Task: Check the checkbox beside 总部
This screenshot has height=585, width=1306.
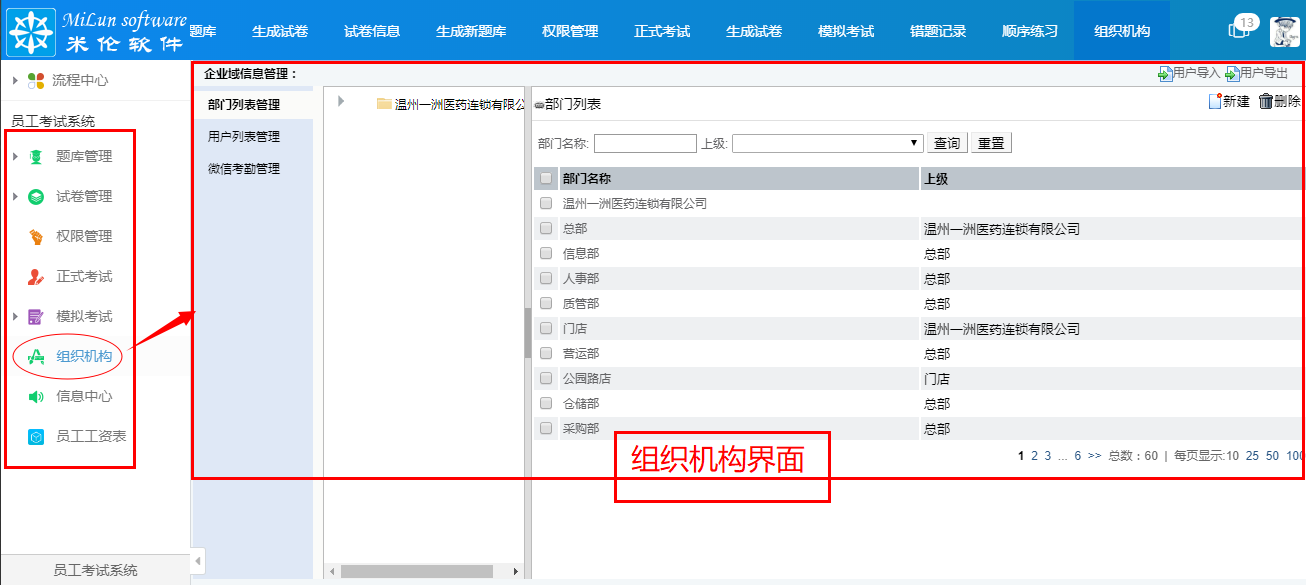Action: (546, 227)
